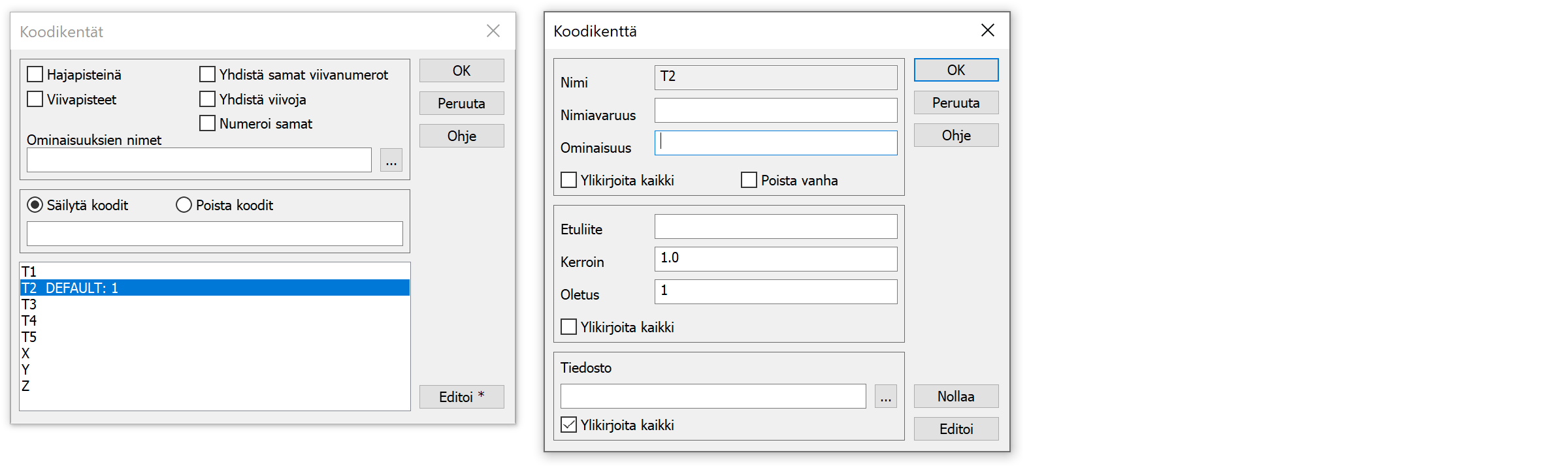Select the Z entry in list

coord(25,386)
